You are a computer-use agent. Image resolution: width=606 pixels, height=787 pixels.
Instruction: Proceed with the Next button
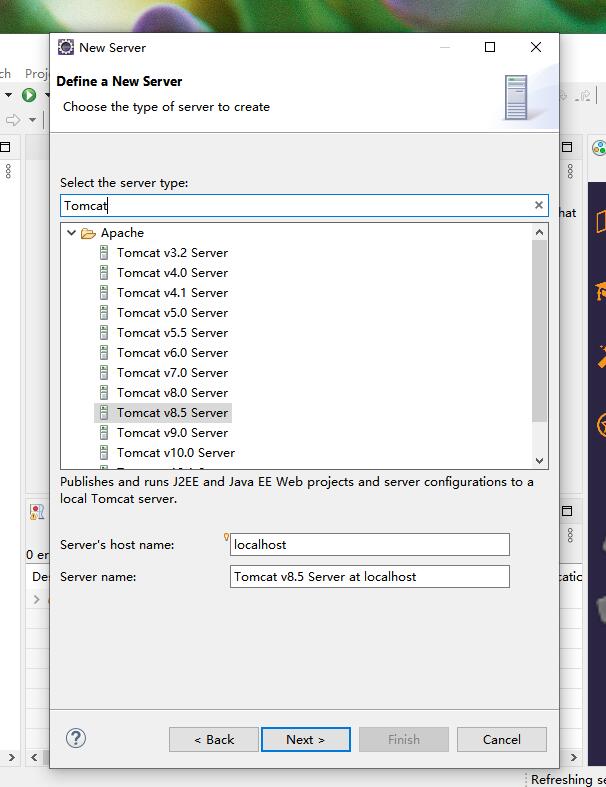[x=306, y=739]
